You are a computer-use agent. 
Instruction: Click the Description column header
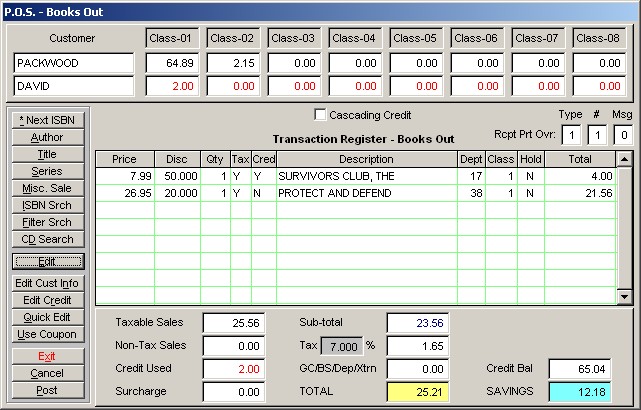[x=367, y=159]
